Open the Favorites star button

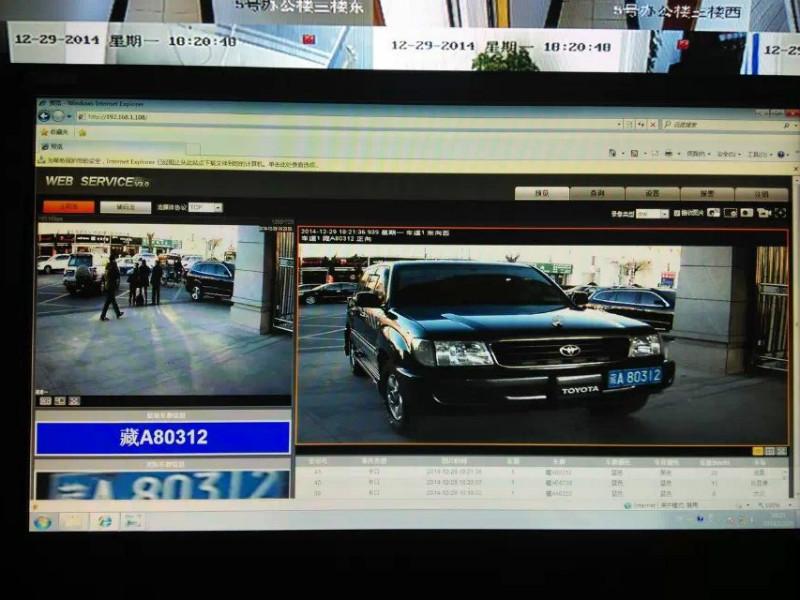click(55, 132)
